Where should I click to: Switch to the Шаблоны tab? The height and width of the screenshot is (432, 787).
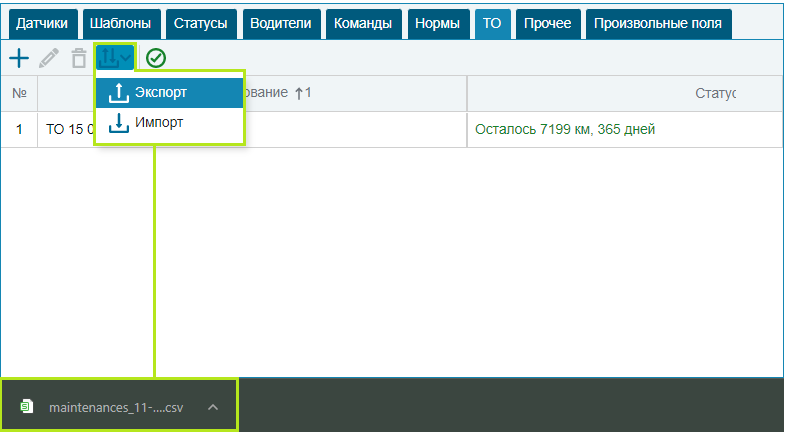pyautogui.click(x=120, y=23)
